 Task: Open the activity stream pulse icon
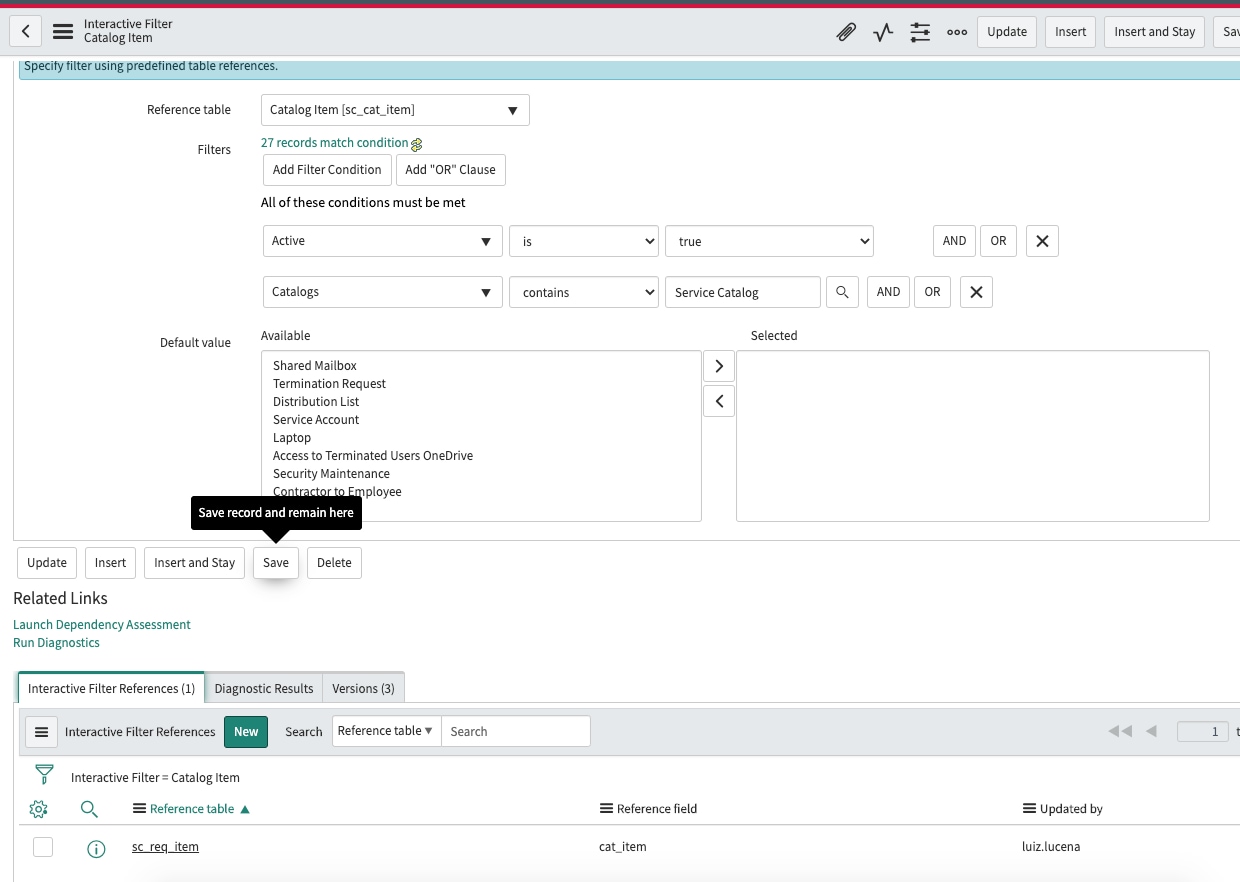pyautogui.click(x=883, y=32)
